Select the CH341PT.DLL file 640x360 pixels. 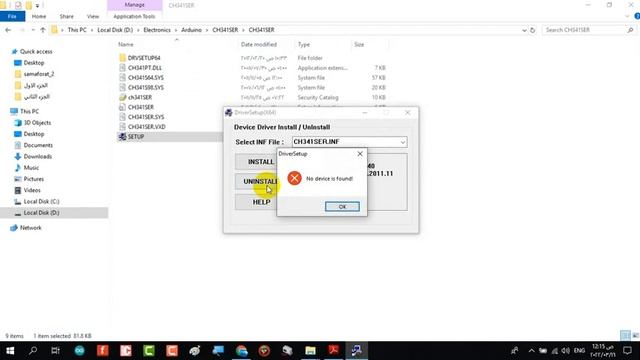144,68
